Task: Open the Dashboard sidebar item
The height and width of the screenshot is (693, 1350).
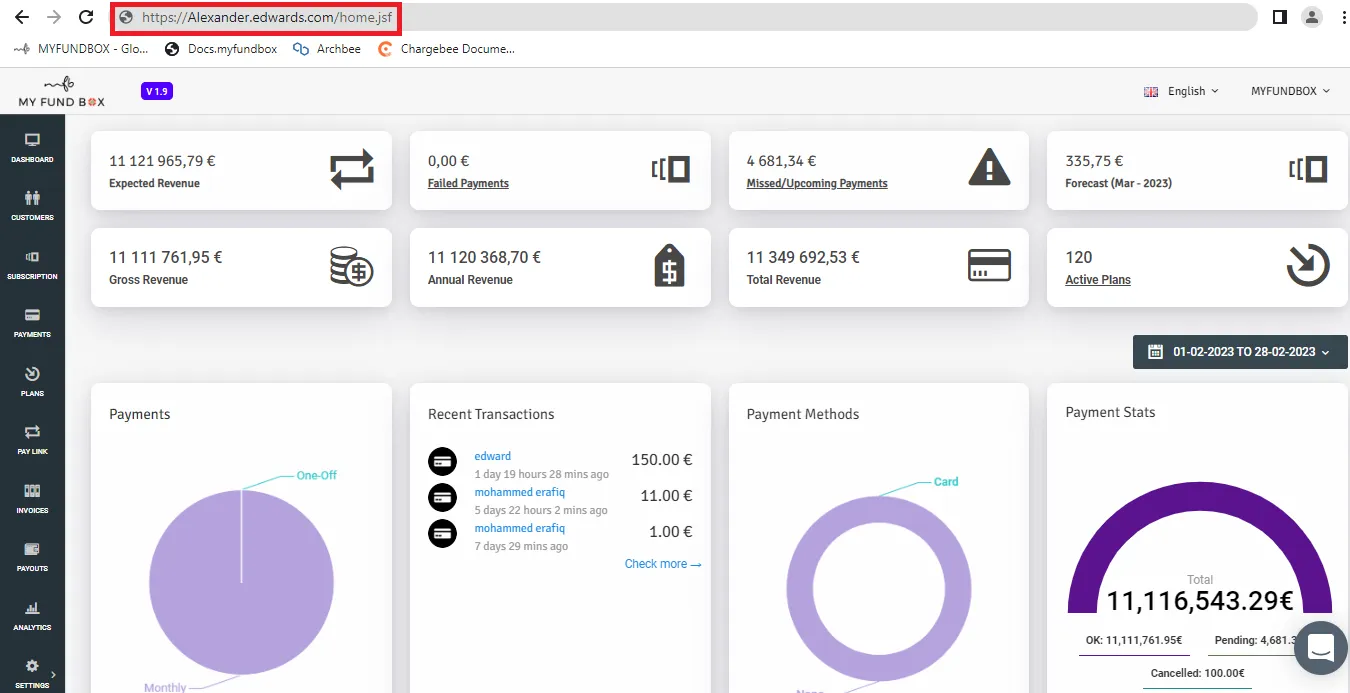Action: 32,148
